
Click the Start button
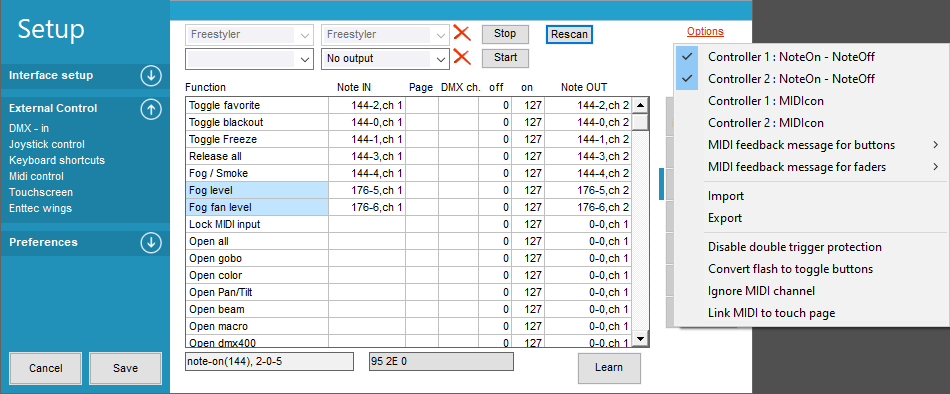coord(505,58)
